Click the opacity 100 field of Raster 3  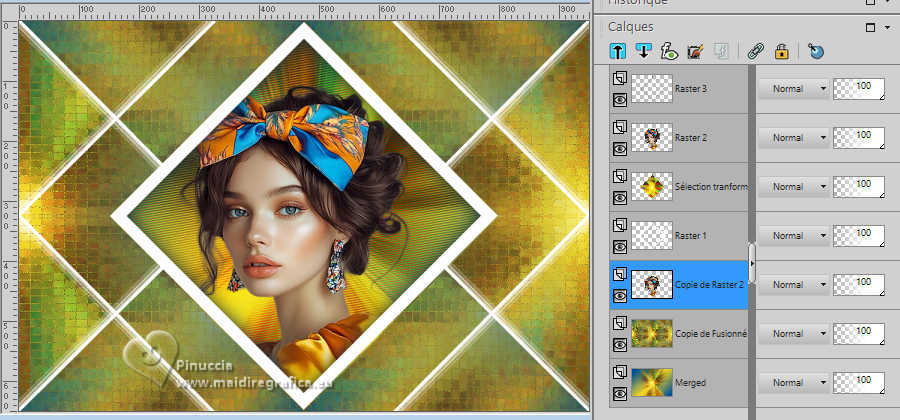[859, 89]
